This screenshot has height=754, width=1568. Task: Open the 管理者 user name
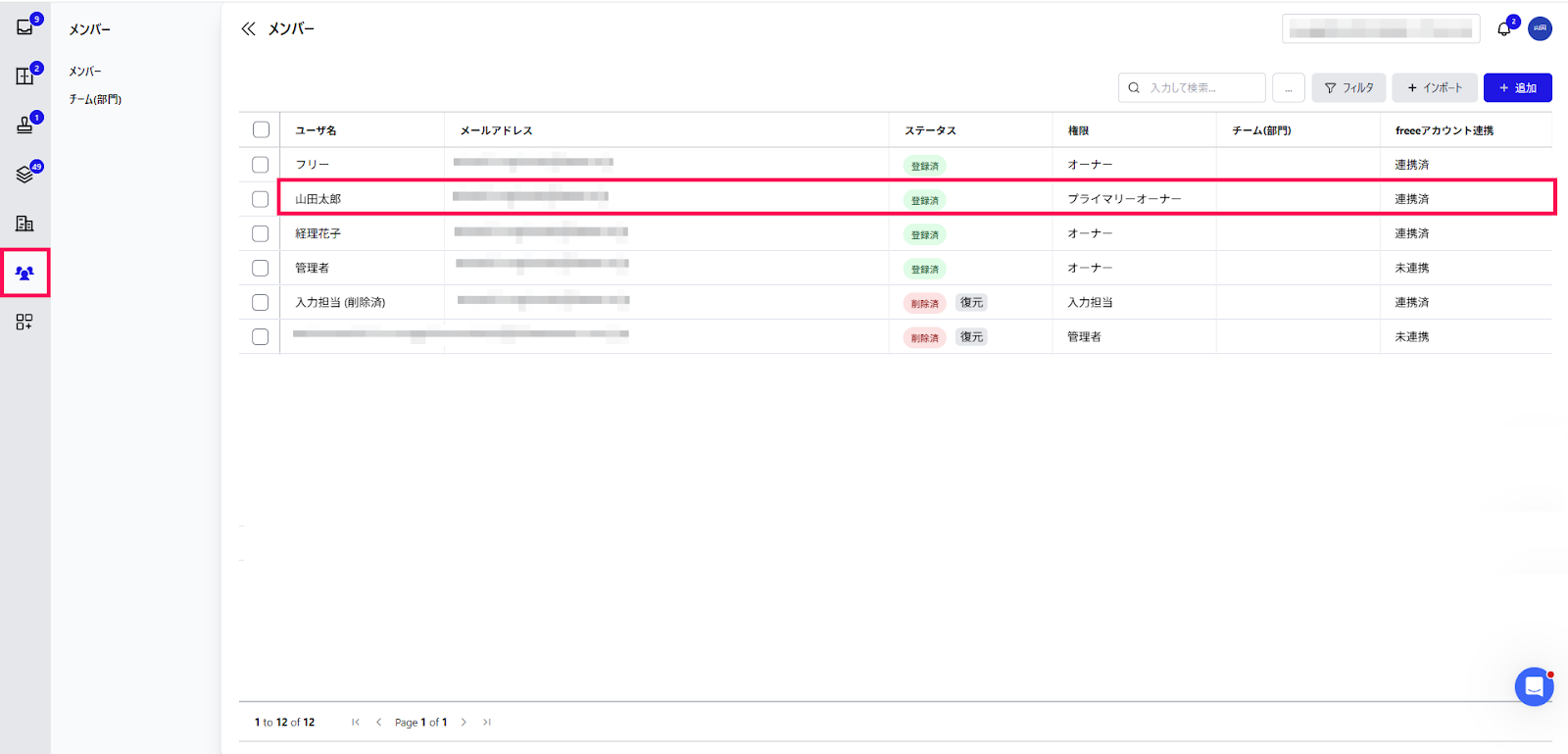tap(313, 268)
